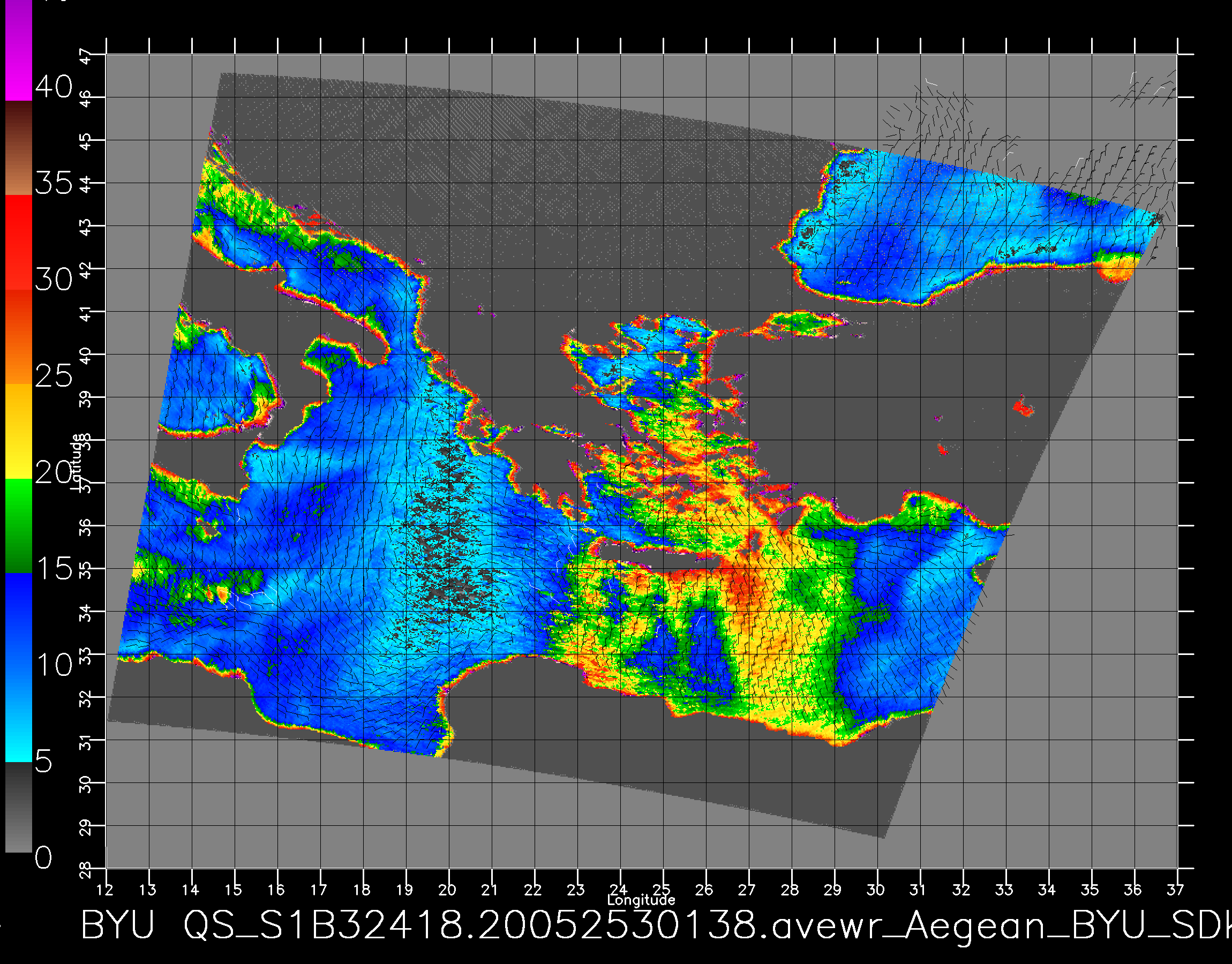Click the color bar label 40

tap(54, 87)
